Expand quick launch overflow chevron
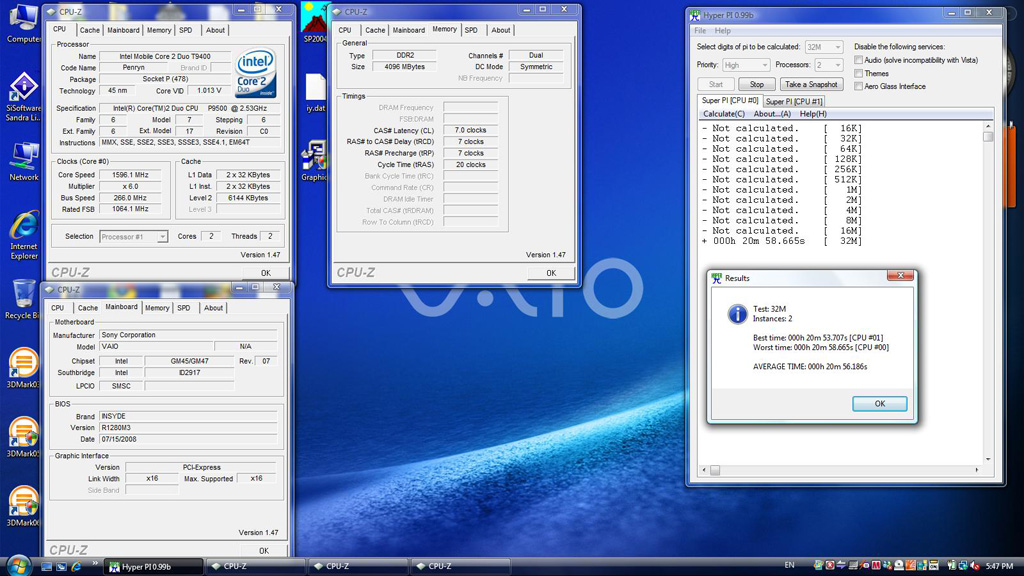Viewport: 1024px width, 576px height. 95,563
